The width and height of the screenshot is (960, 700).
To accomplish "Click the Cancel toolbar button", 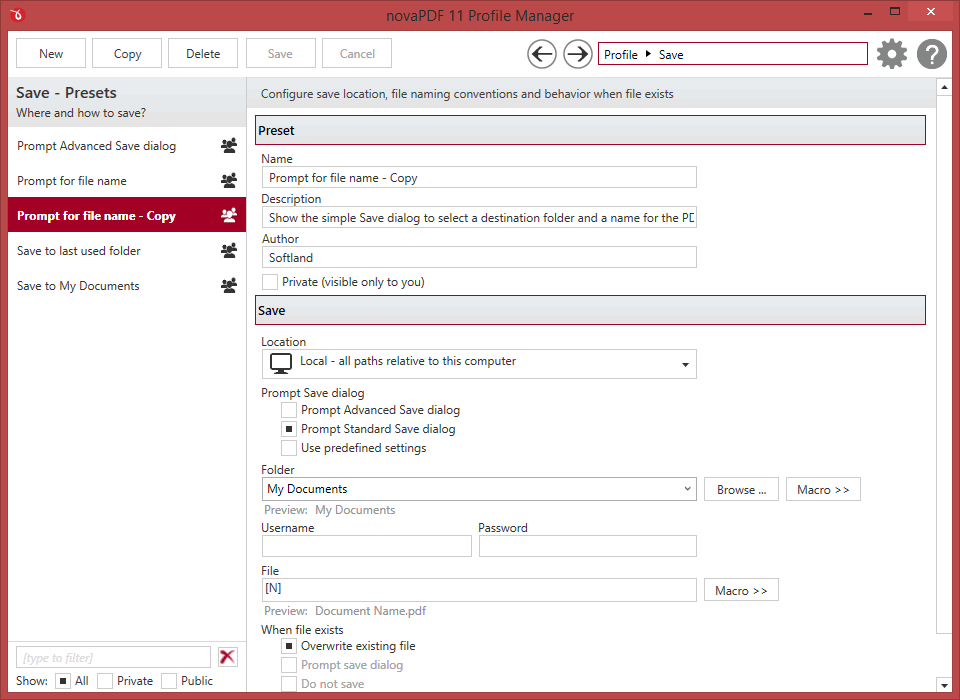I will coord(357,53).
